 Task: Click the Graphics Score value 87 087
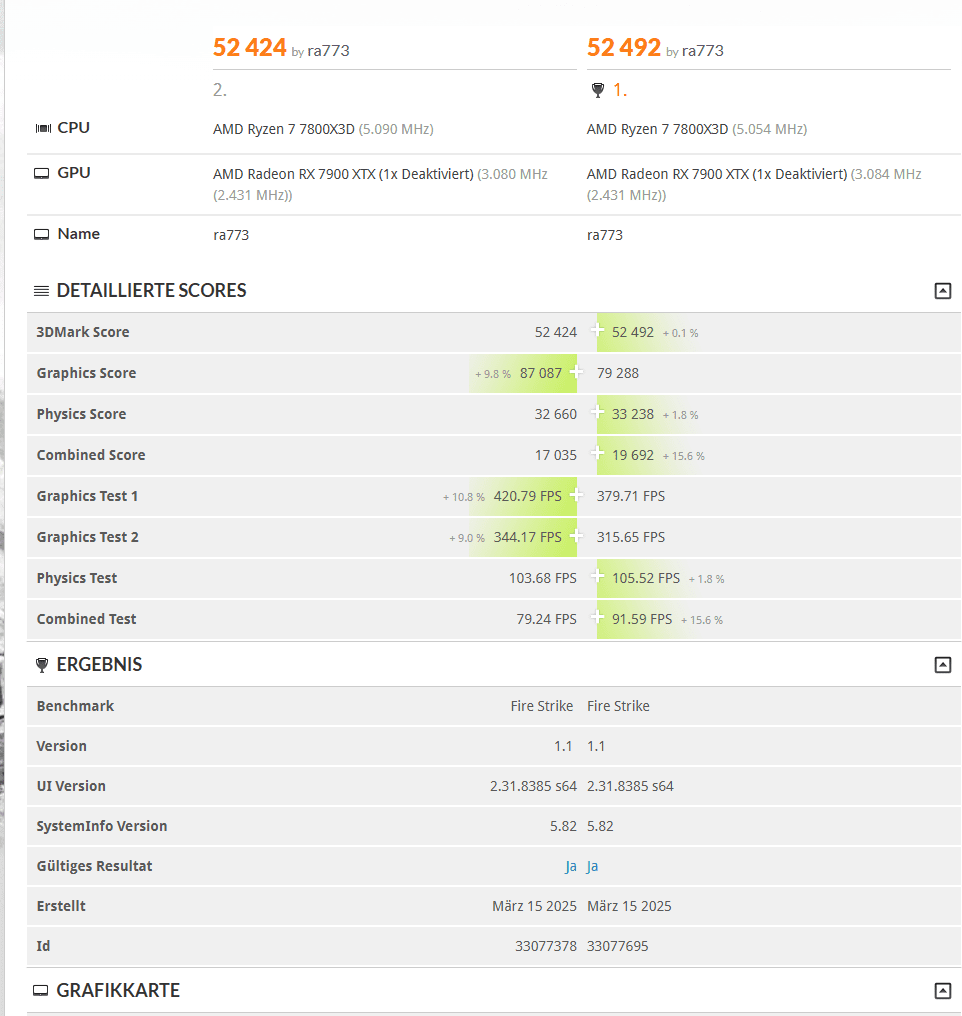(541, 374)
